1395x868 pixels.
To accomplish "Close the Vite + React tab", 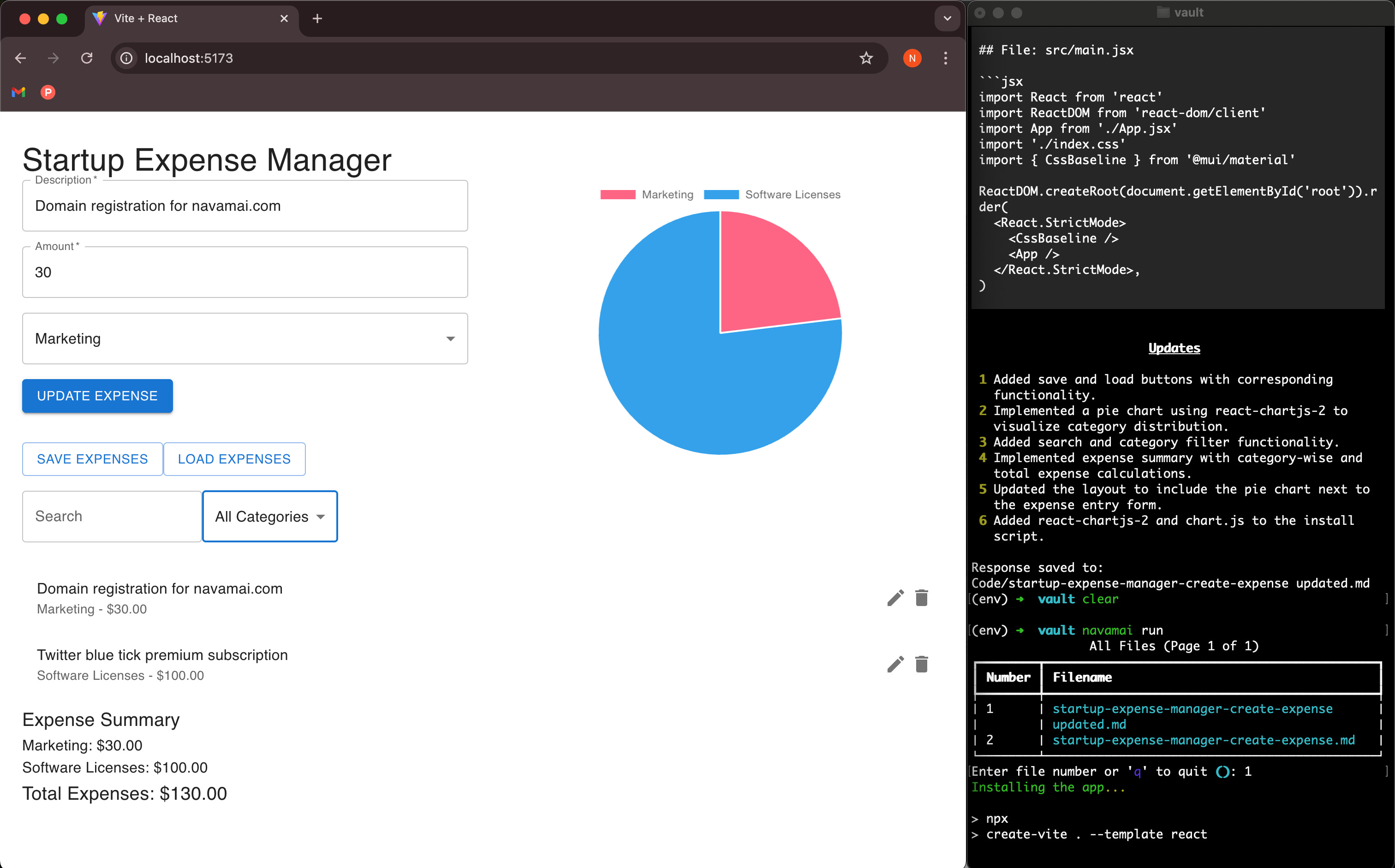I will point(284,18).
